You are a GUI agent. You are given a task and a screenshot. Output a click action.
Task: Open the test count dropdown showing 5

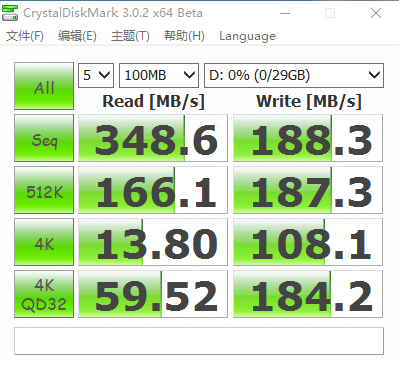click(96, 75)
